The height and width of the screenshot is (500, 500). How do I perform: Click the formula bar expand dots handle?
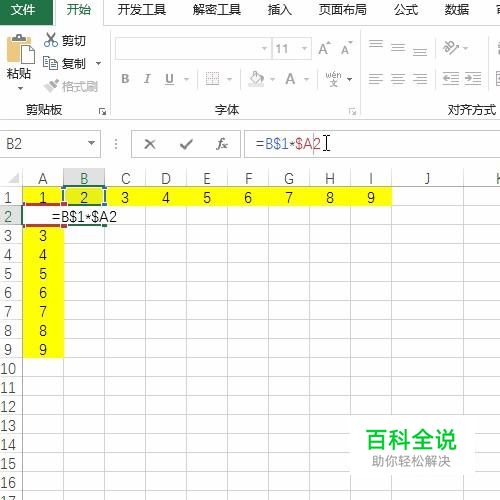click(x=116, y=144)
